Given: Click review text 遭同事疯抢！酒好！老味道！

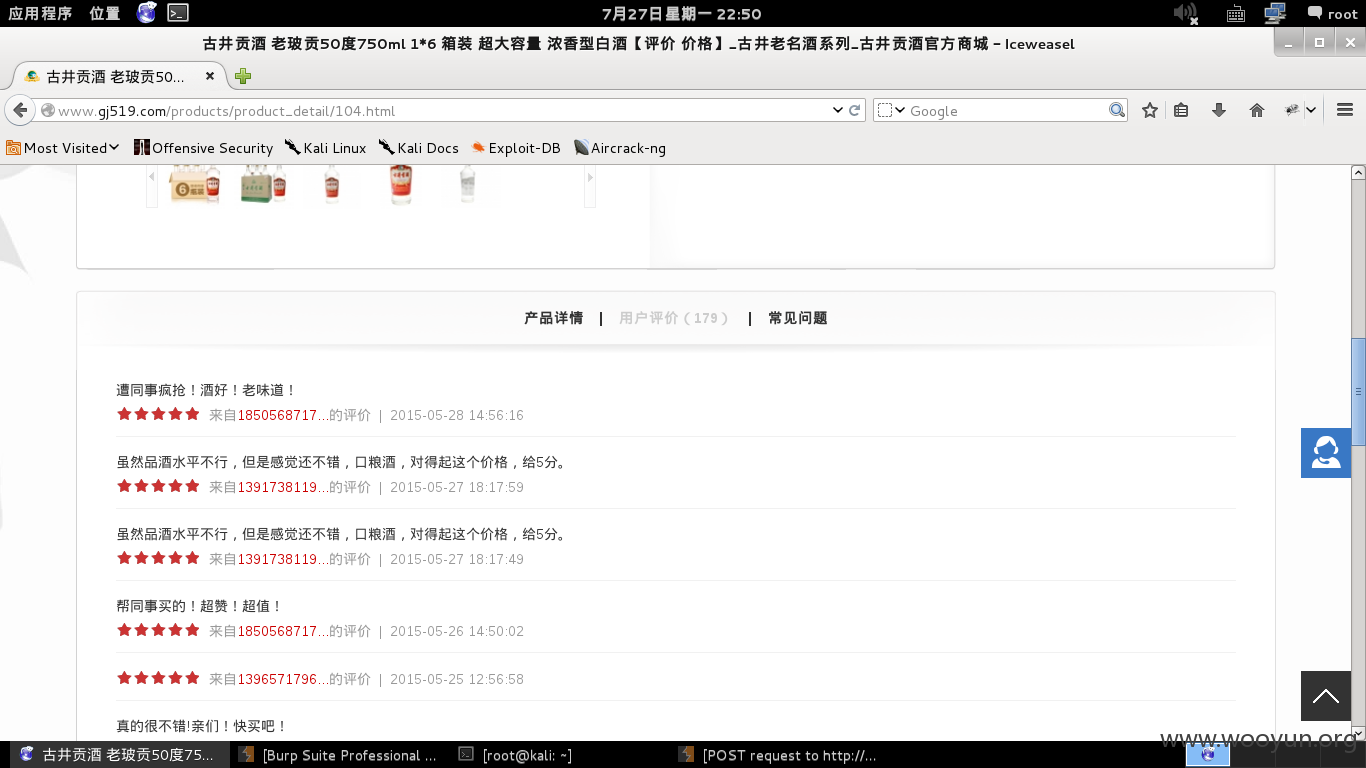Looking at the screenshot, I should pyautogui.click(x=206, y=390).
